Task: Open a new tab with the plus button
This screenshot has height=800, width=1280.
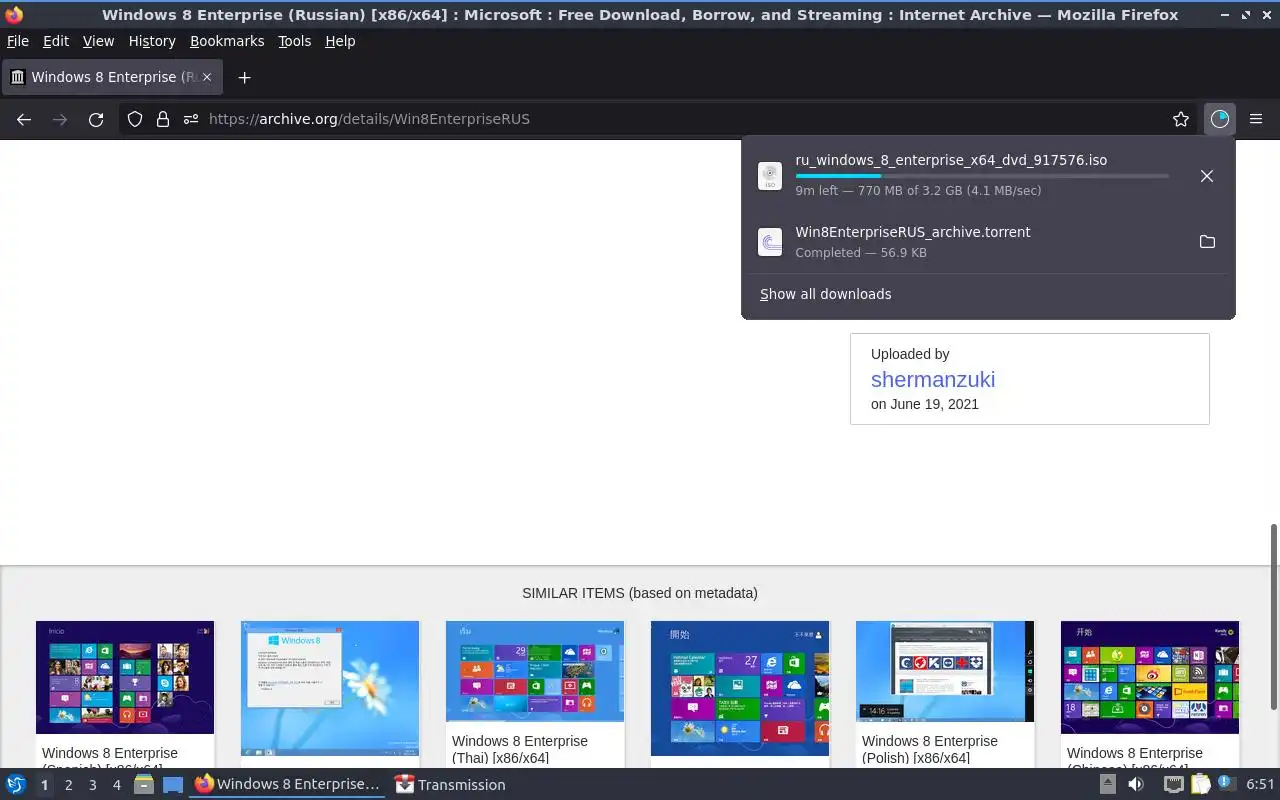Action: (244, 77)
